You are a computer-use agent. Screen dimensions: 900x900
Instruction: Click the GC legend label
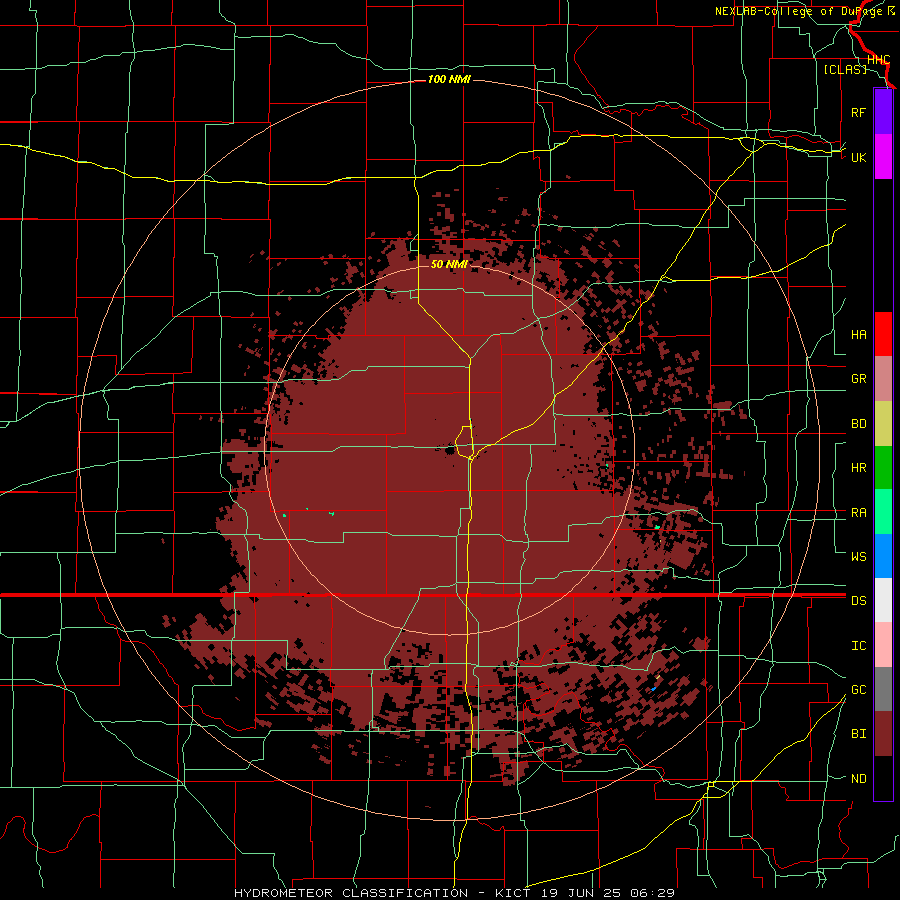(x=858, y=689)
